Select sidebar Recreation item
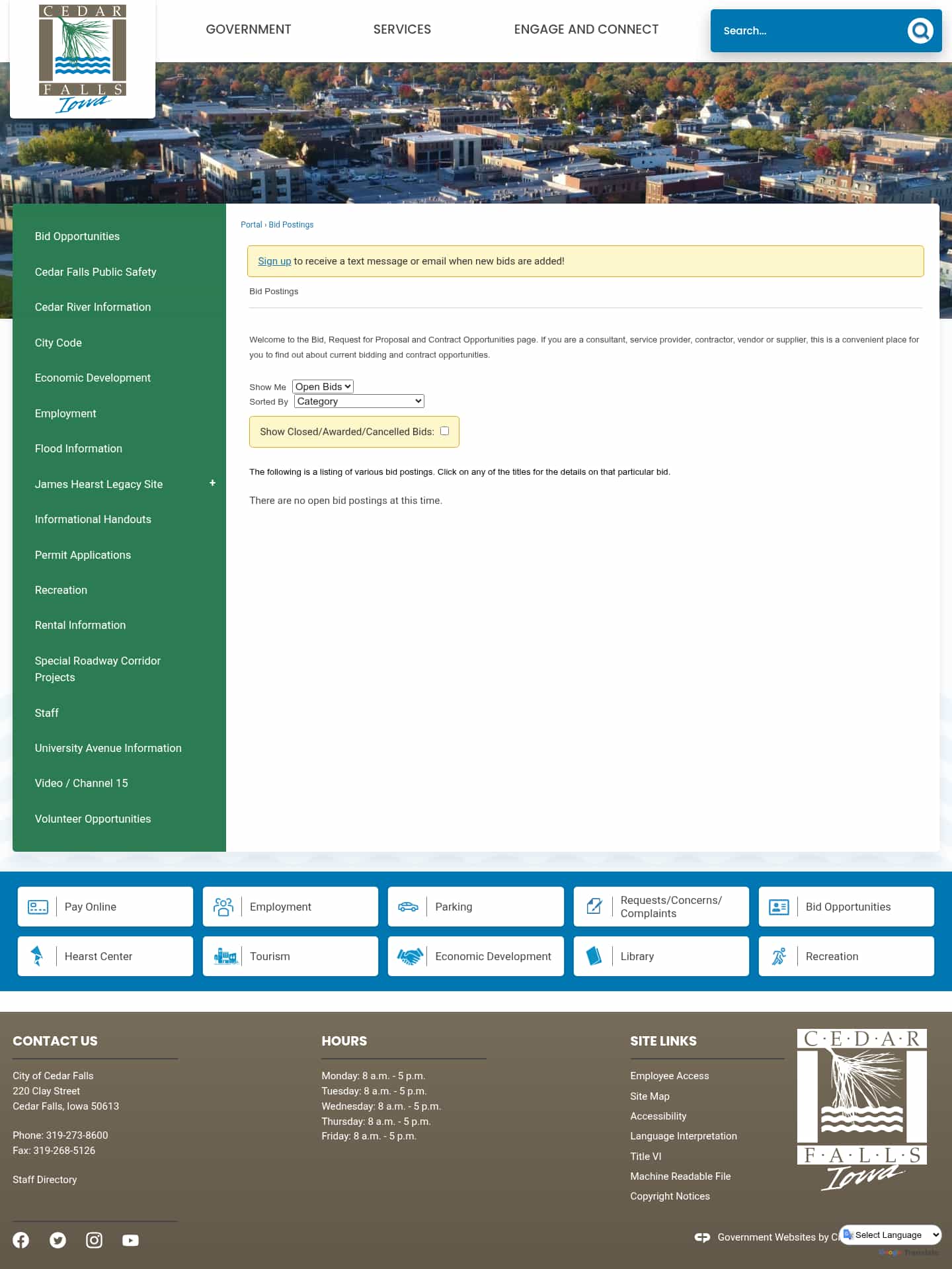Screen dimensions: 952x1269 [x=61, y=590]
